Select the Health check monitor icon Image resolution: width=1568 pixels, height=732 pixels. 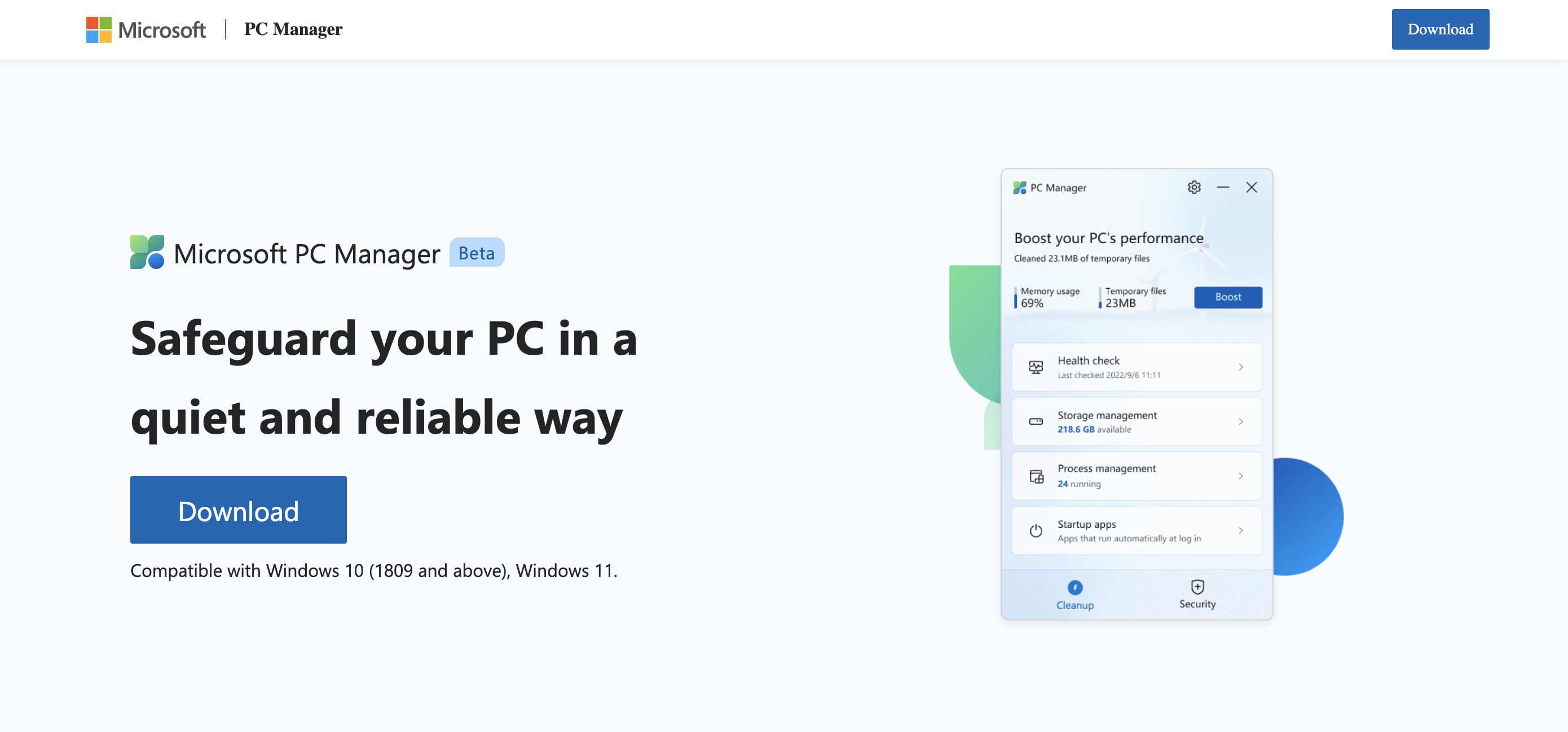click(x=1037, y=367)
